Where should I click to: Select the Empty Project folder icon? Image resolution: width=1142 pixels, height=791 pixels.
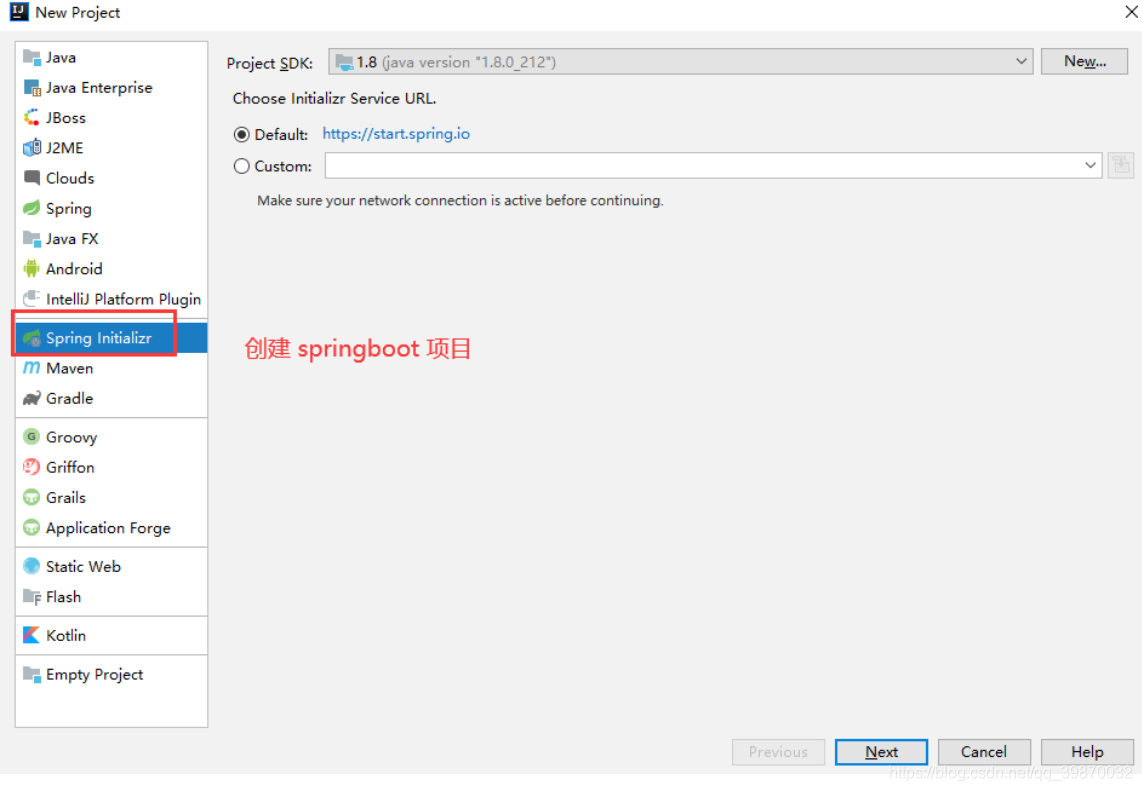(x=31, y=674)
